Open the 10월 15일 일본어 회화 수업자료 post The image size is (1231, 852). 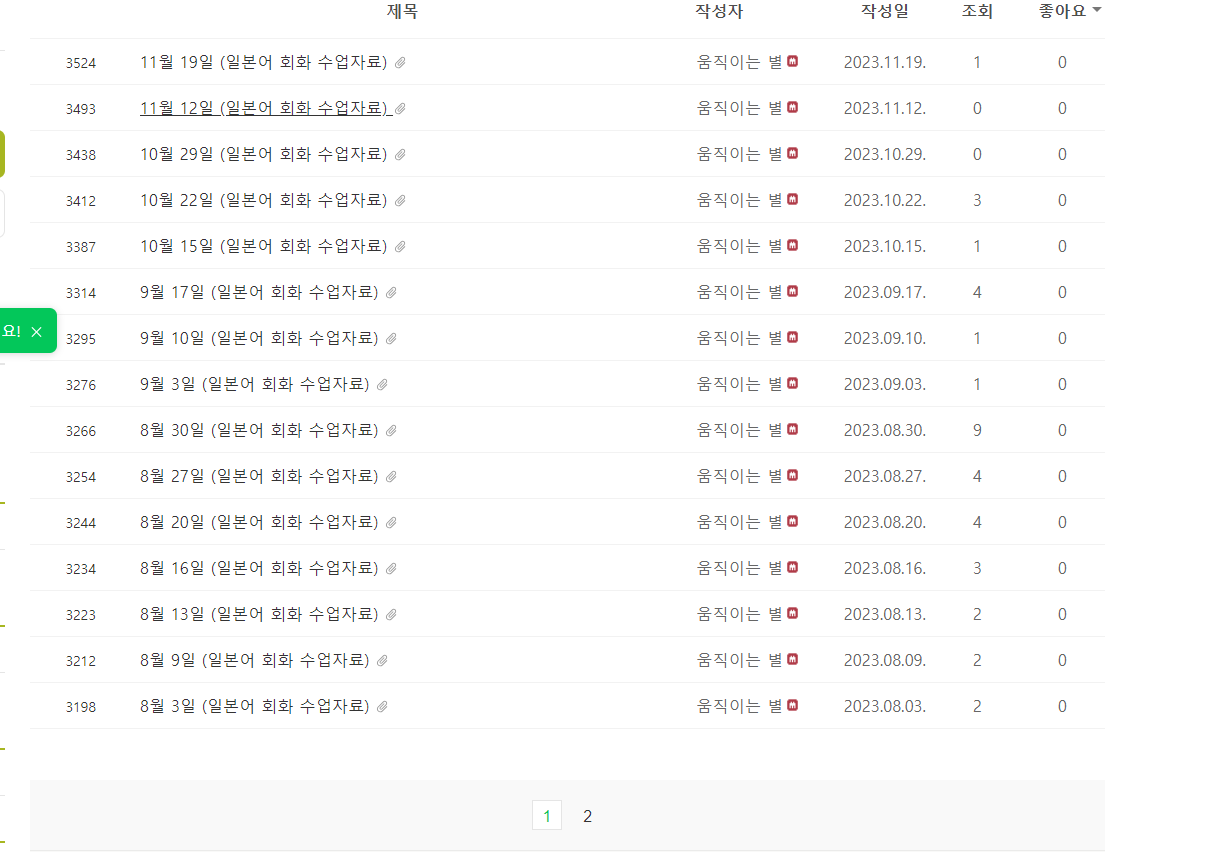263,246
